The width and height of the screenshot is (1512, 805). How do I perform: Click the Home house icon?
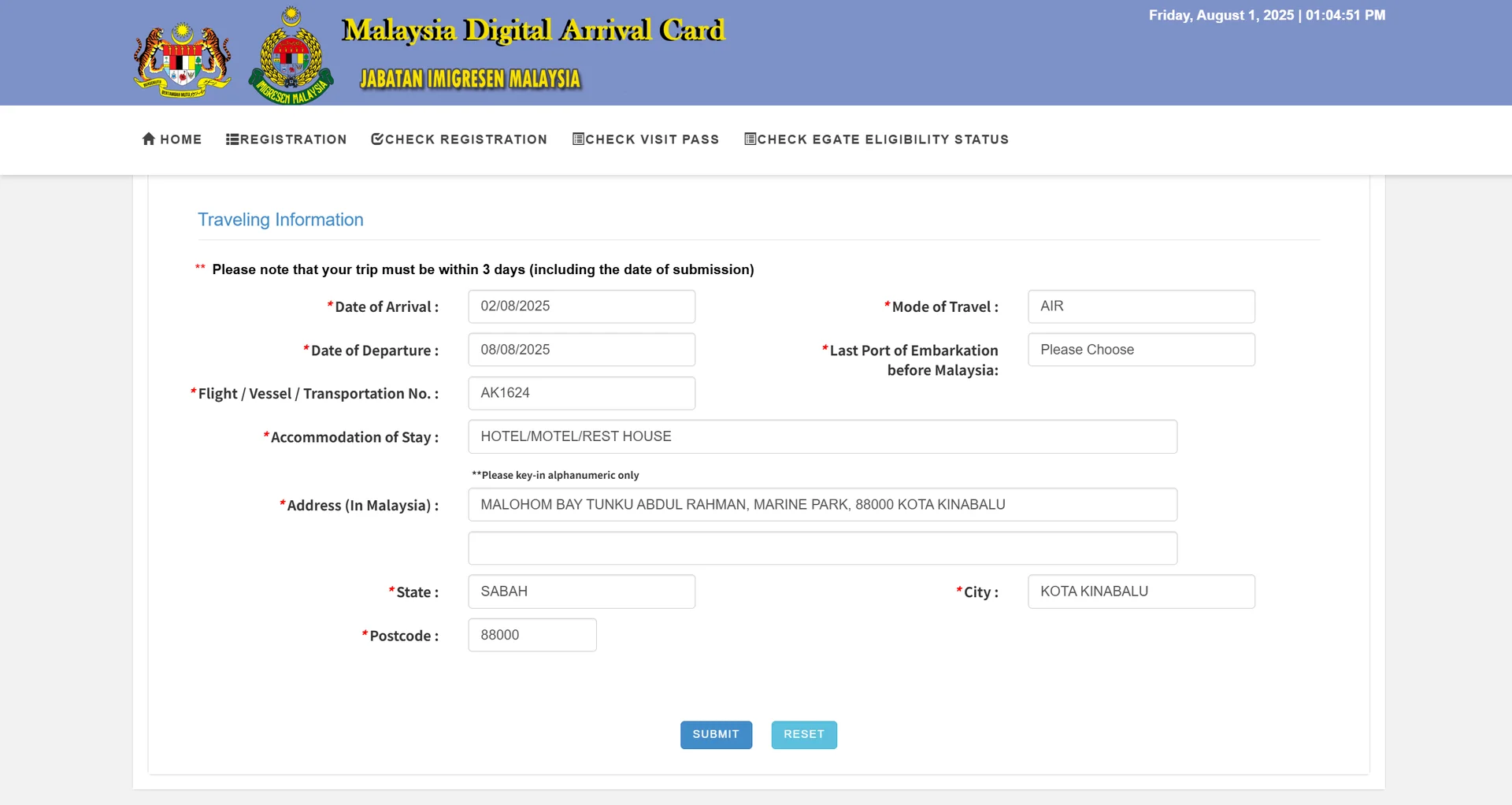click(x=149, y=139)
